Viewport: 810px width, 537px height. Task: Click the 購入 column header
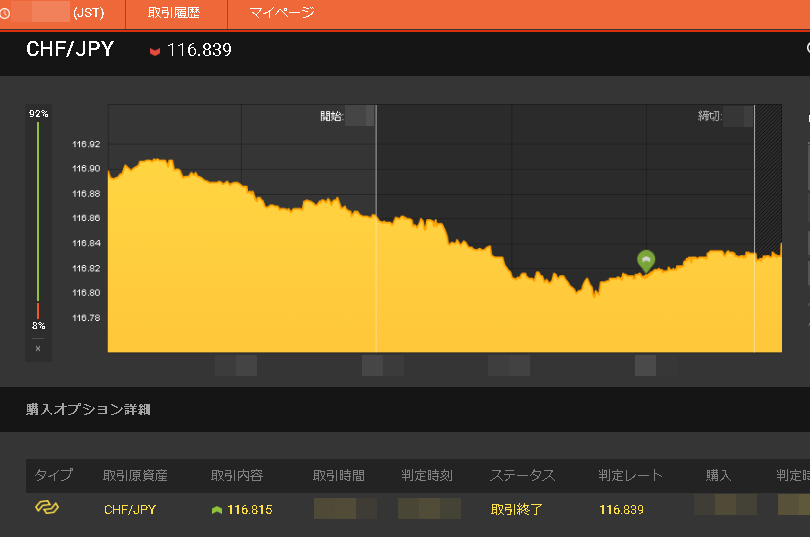tap(719, 475)
